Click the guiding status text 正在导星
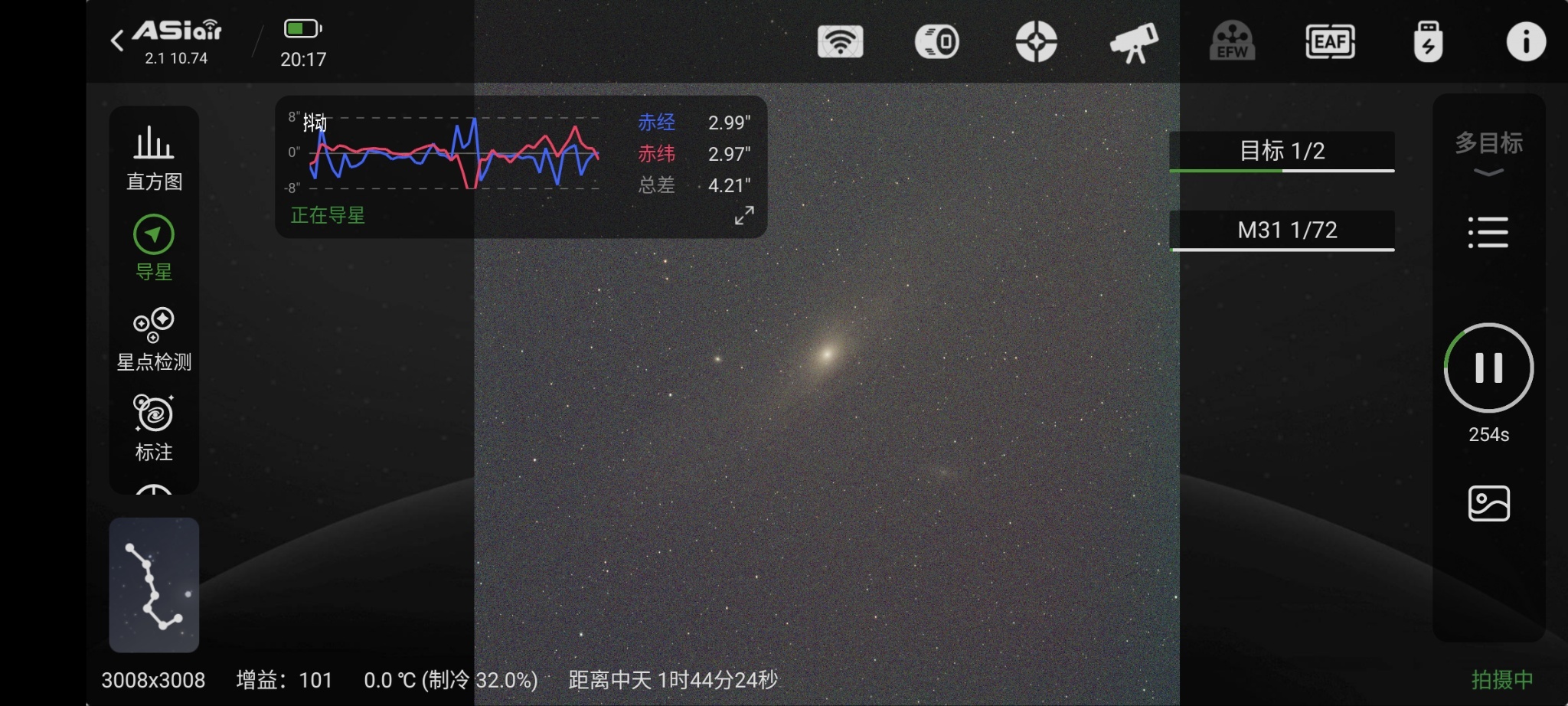Viewport: 1568px width, 706px height. [328, 215]
